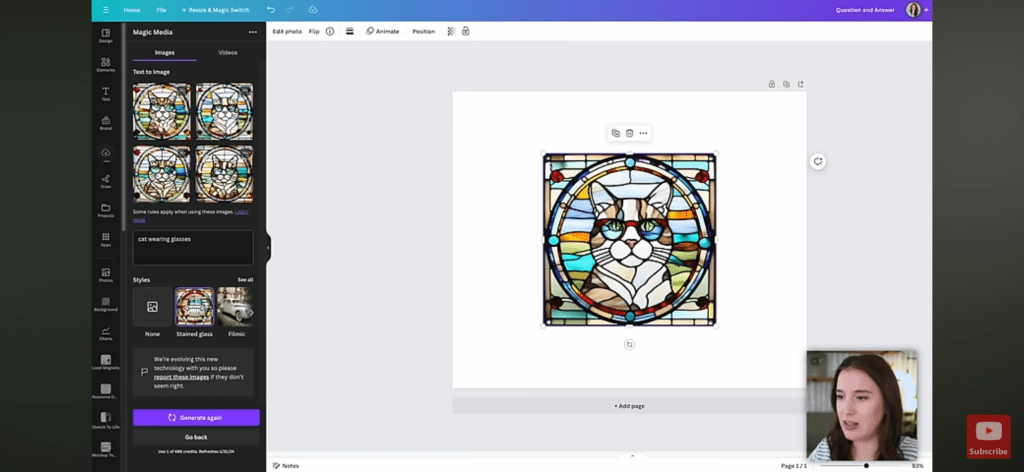1024x472 pixels.
Task: Click the add page icon above canvas
Action: coord(801,84)
